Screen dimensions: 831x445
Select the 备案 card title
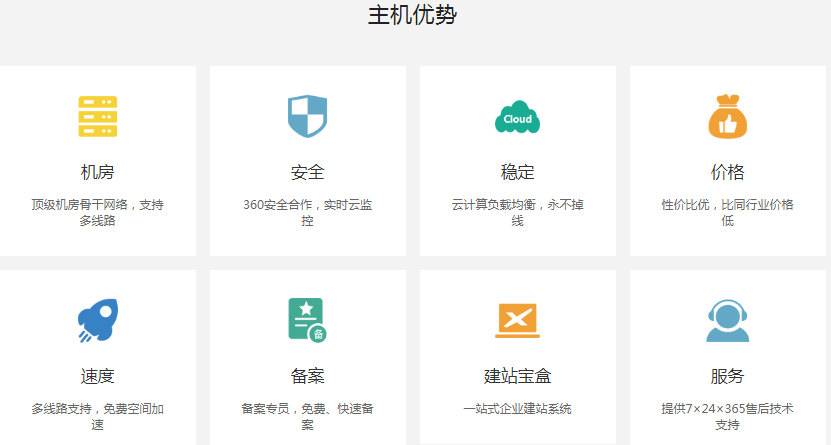pos(307,376)
